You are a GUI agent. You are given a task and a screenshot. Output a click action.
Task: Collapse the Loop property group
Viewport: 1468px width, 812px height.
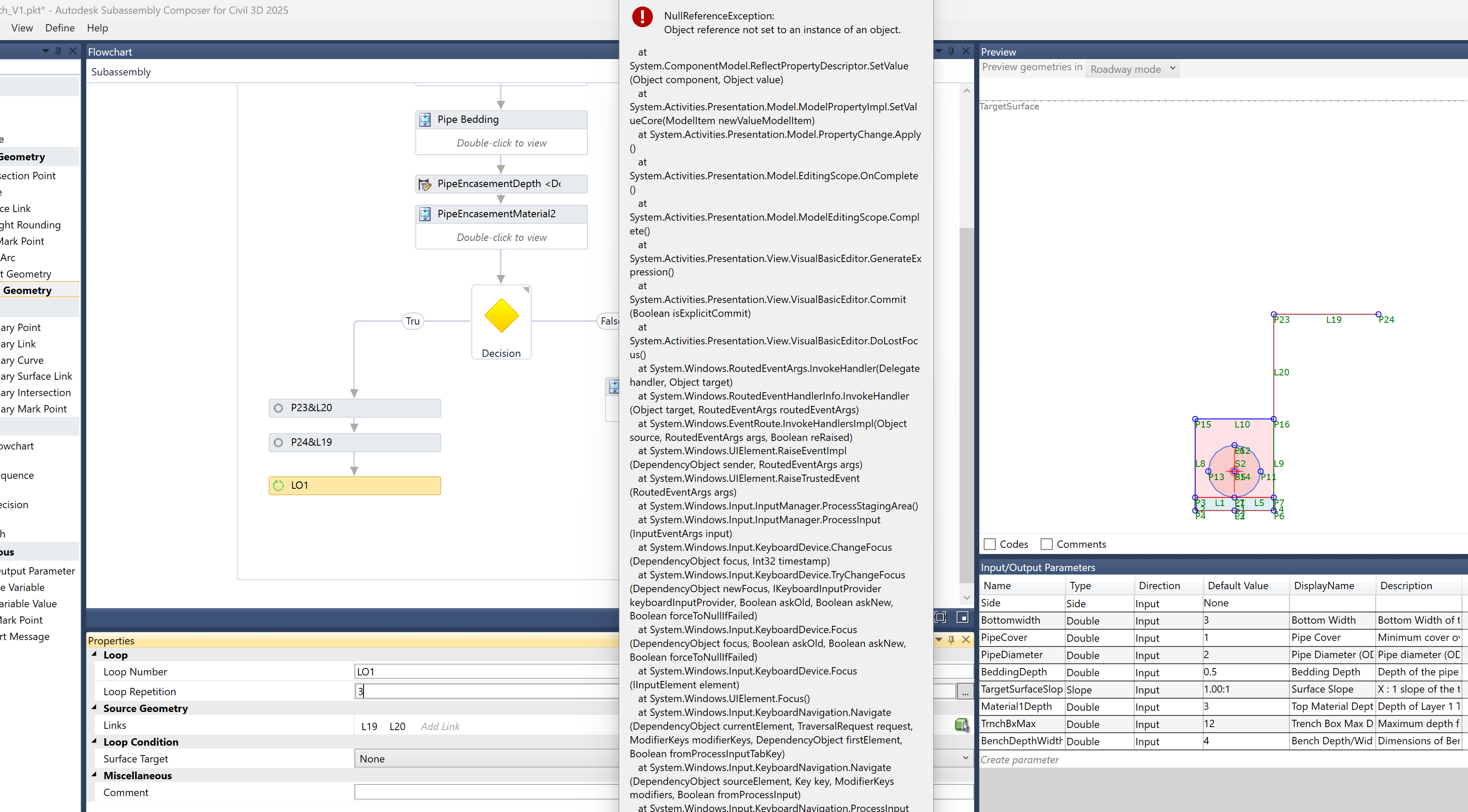pyautogui.click(x=94, y=655)
